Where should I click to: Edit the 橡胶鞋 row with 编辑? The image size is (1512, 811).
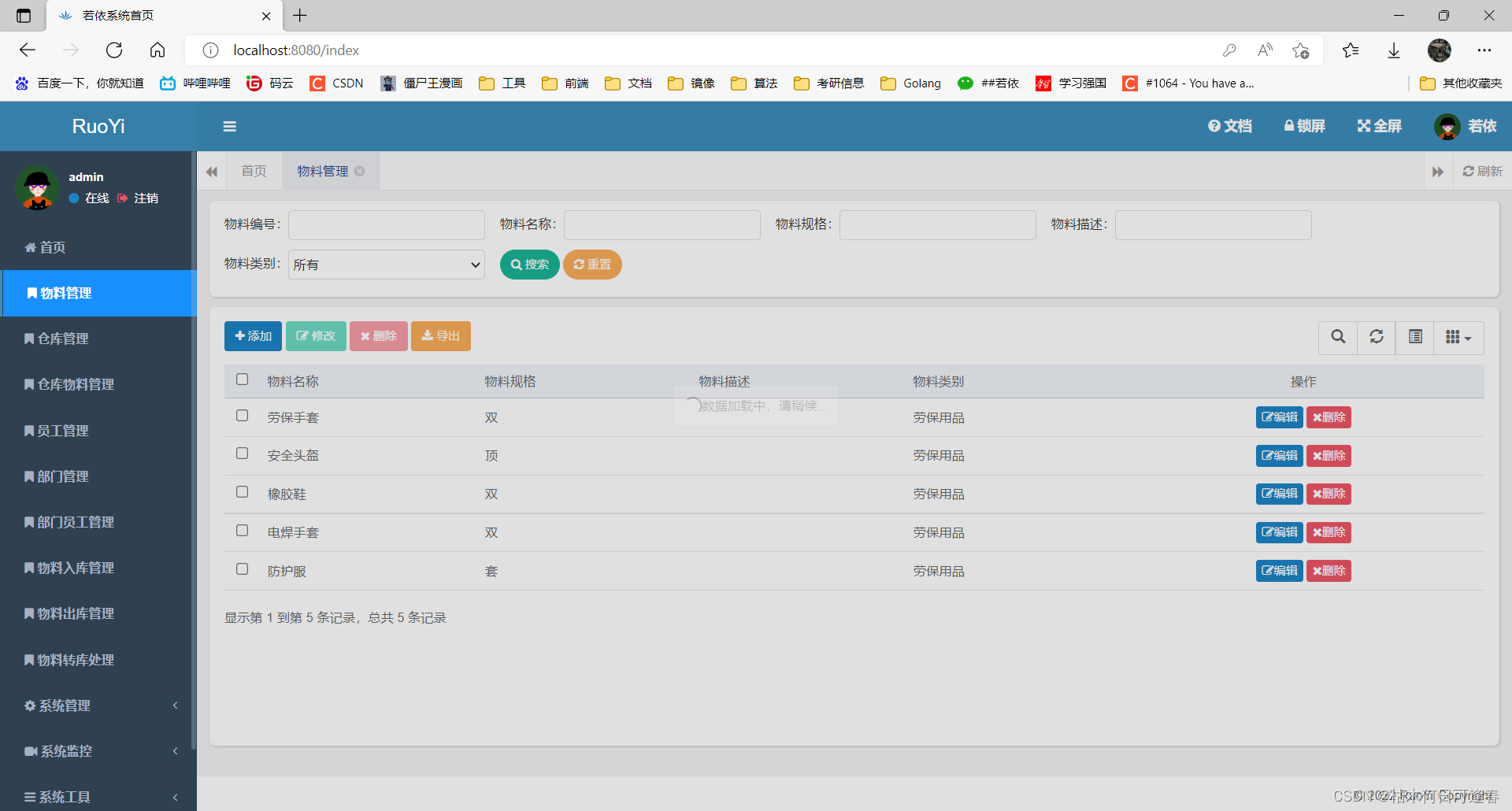1280,494
